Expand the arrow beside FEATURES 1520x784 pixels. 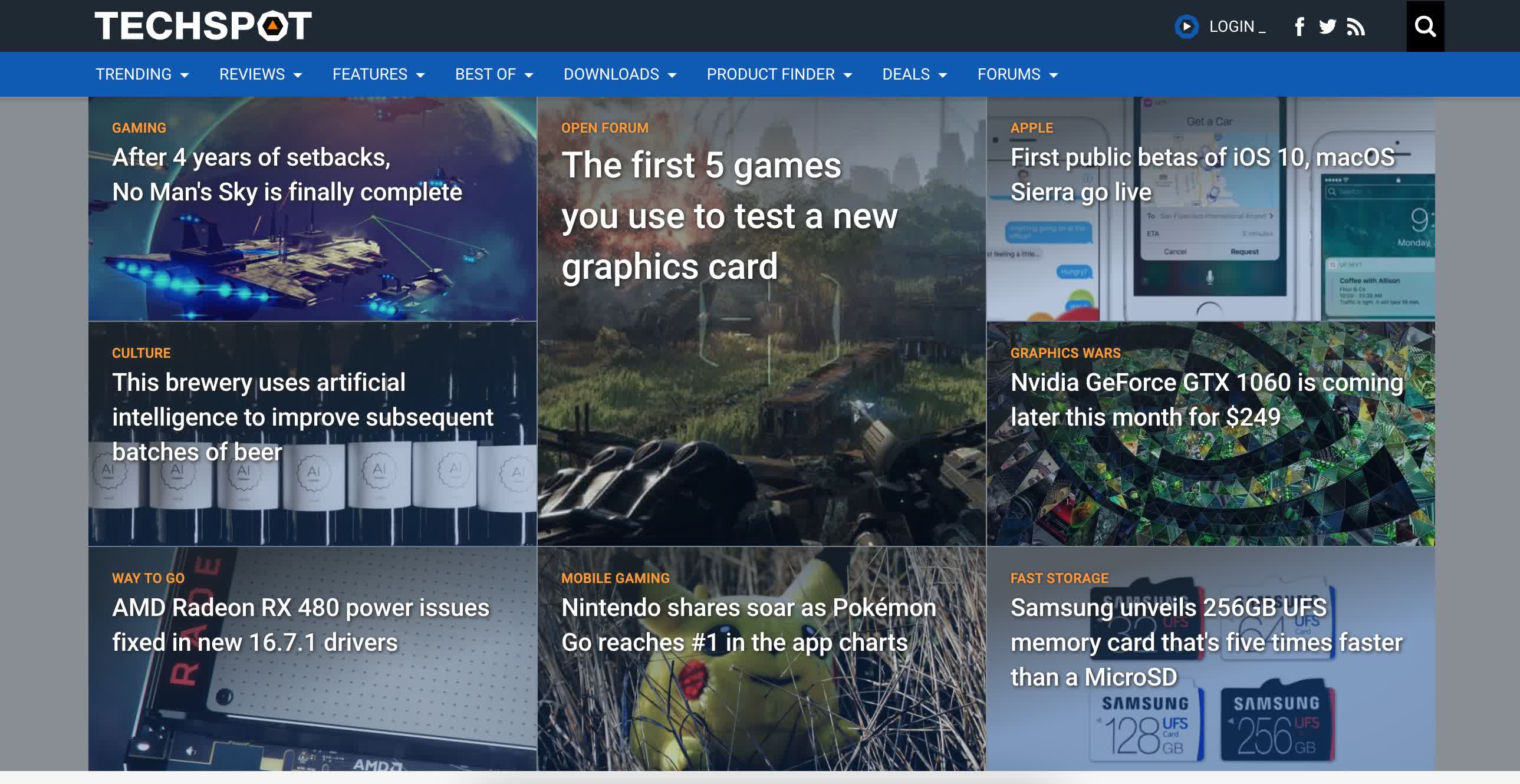(420, 75)
